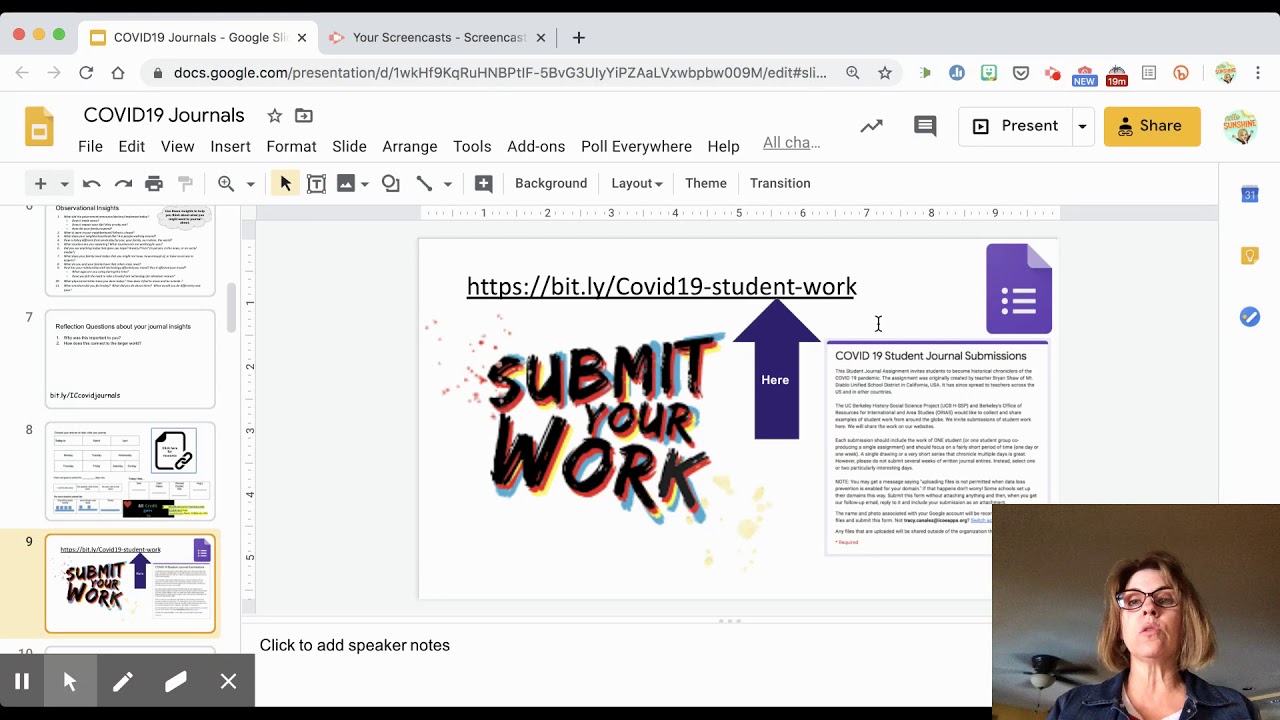Click the Google Forms icon on slide

1019,289
